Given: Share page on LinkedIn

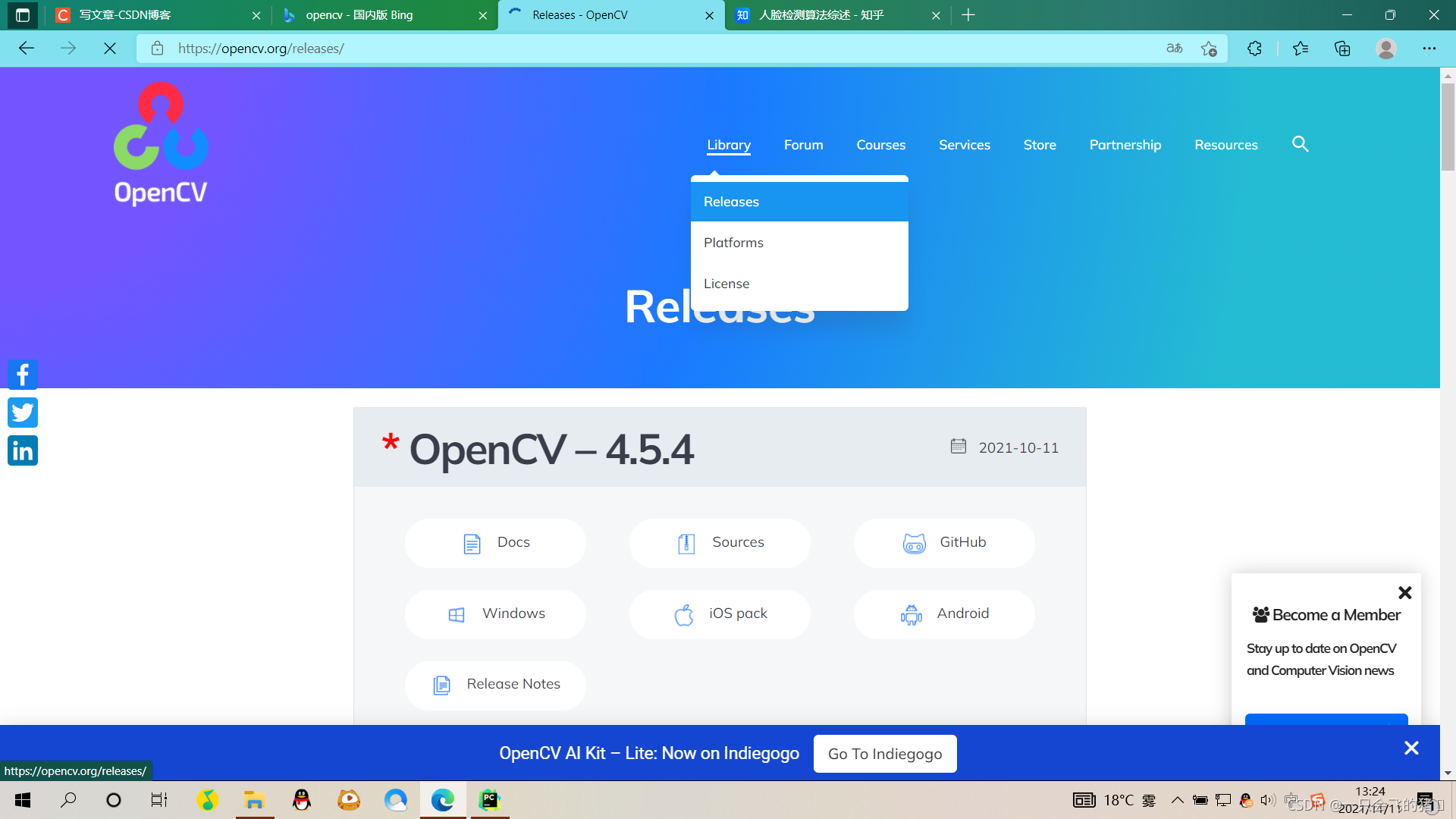Looking at the screenshot, I should [x=23, y=450].
